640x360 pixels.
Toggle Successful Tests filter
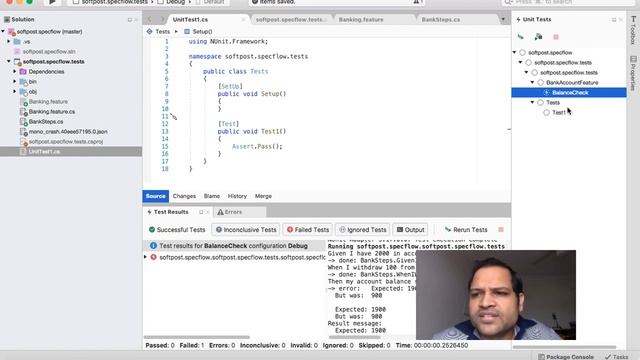point(177,230)
